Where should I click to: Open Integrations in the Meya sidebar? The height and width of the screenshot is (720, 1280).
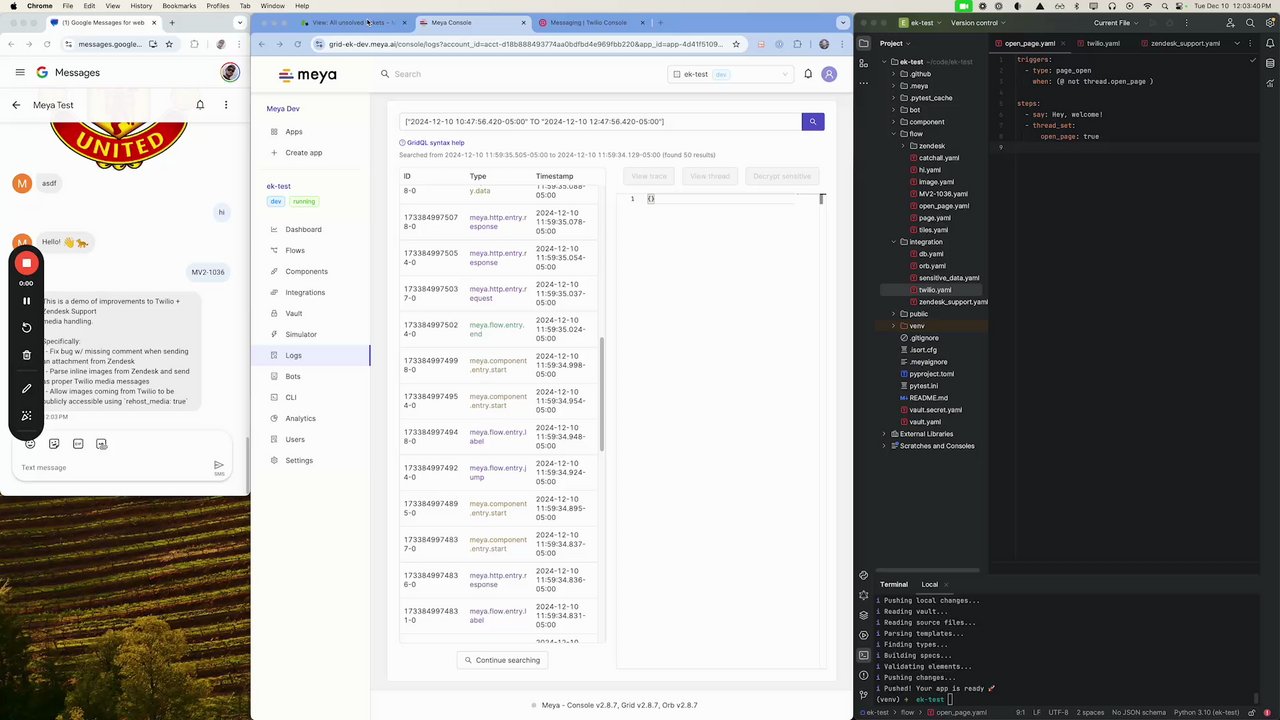[x=305, y=292]
